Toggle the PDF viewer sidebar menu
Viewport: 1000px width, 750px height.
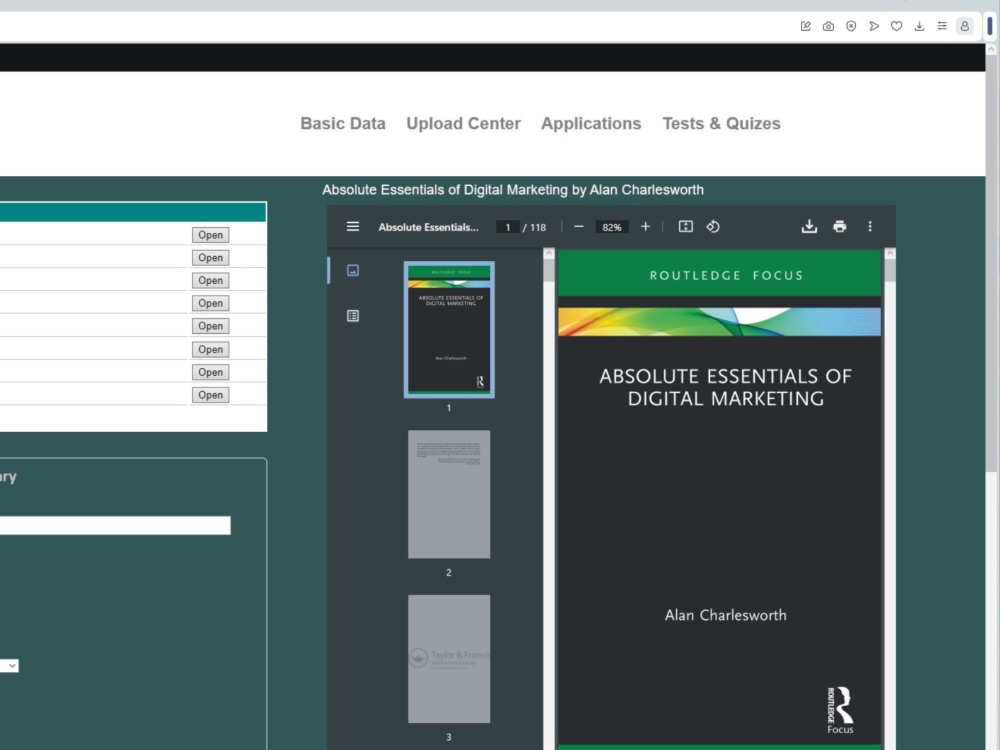coord(353,227)
